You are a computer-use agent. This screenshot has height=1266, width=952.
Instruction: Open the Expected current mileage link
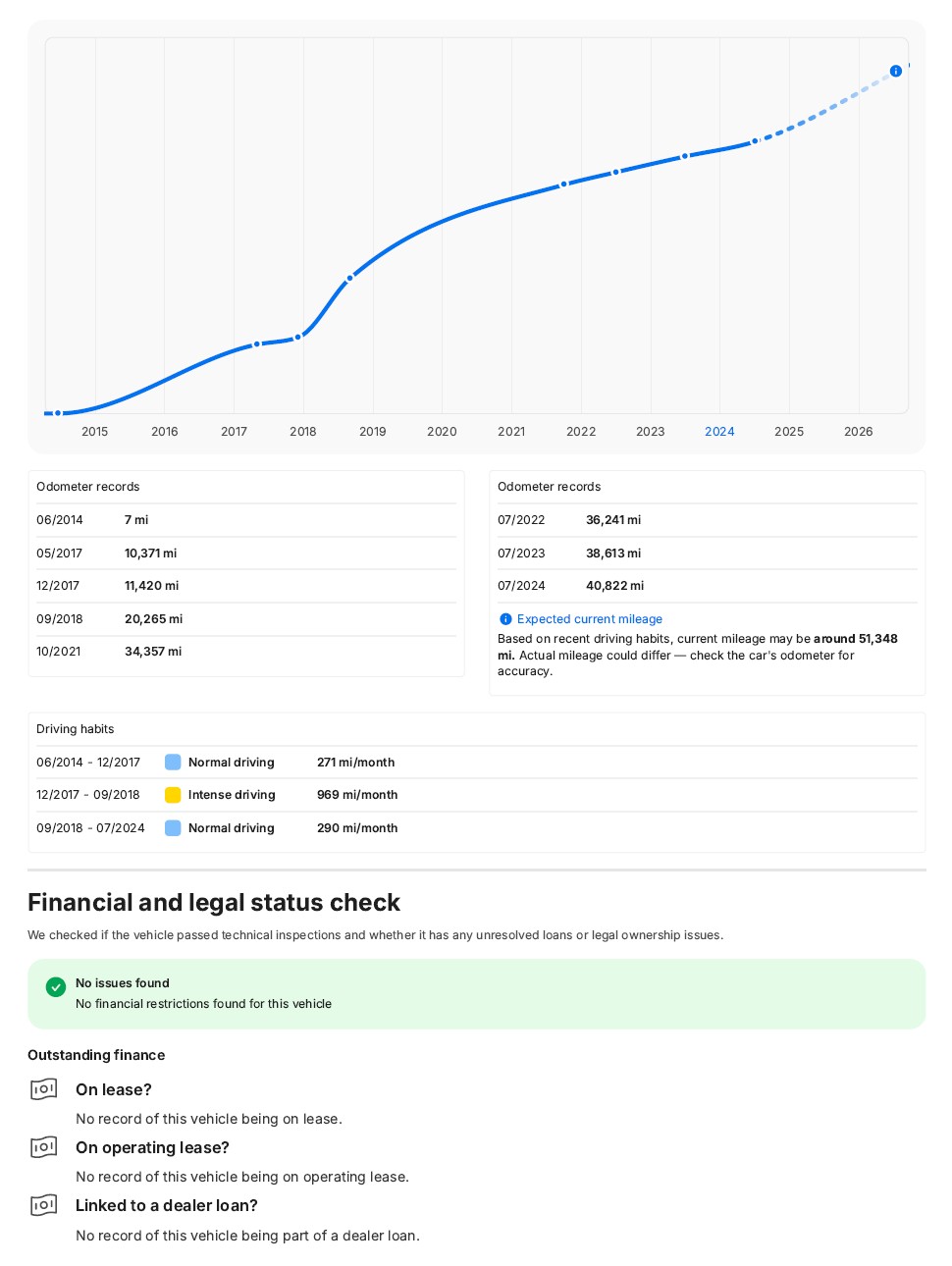(x=589, y=619)
